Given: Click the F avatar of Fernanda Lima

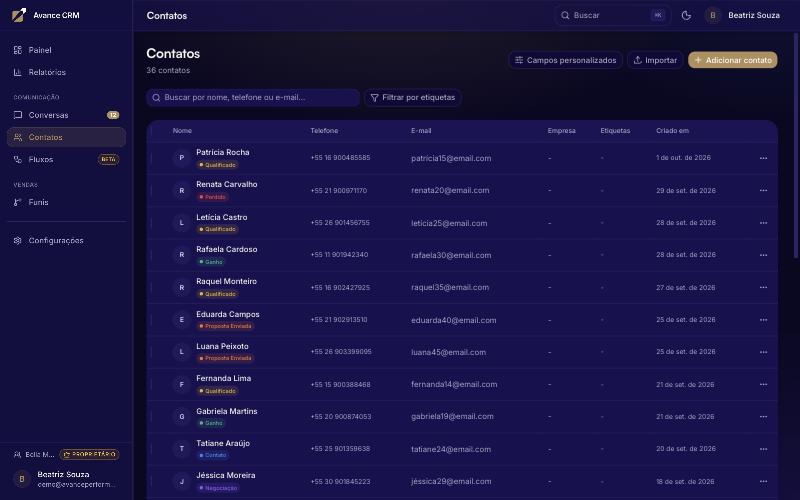Looking at the screenshot, I should coord(182,384).
